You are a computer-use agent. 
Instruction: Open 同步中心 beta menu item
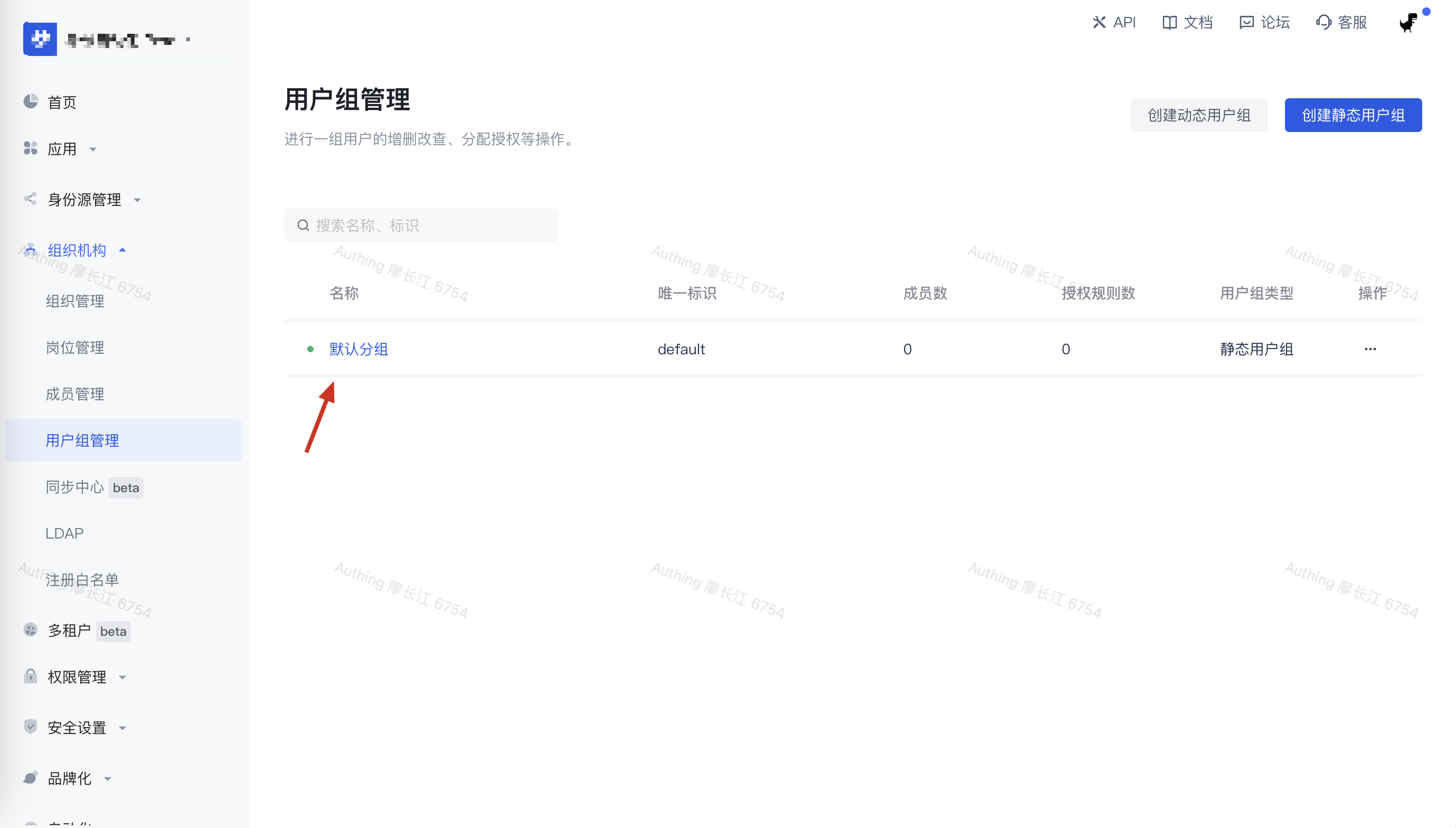click(x=74, y=487)
